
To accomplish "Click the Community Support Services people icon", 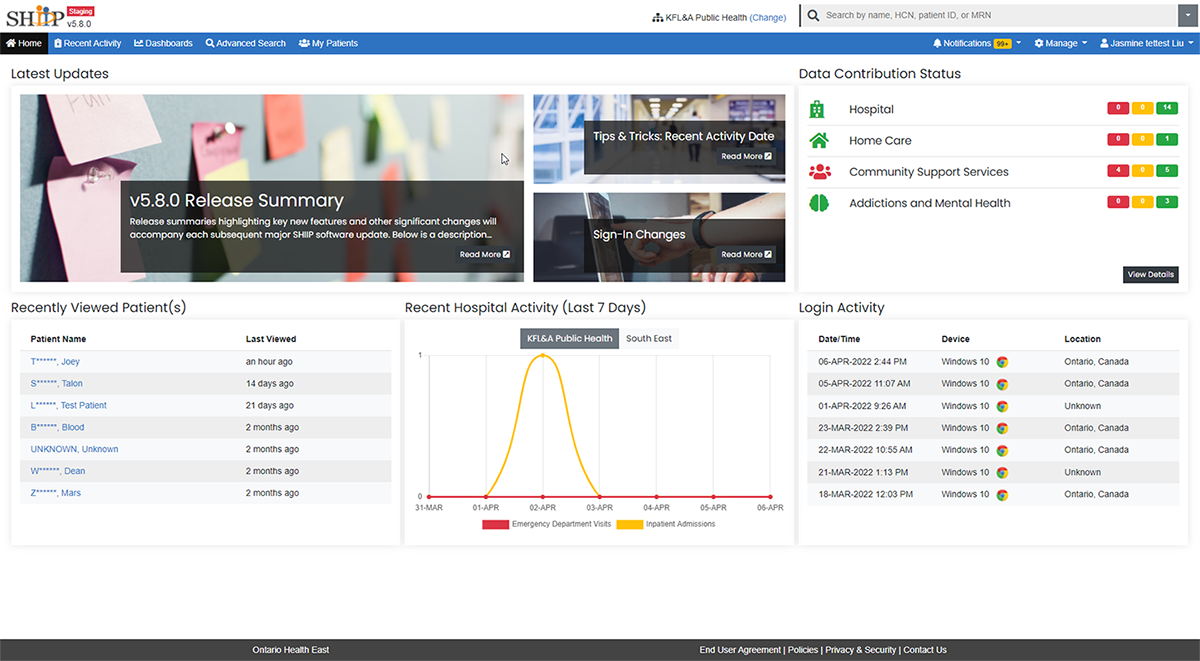I will pyautogui.click(x=820, y=171).
